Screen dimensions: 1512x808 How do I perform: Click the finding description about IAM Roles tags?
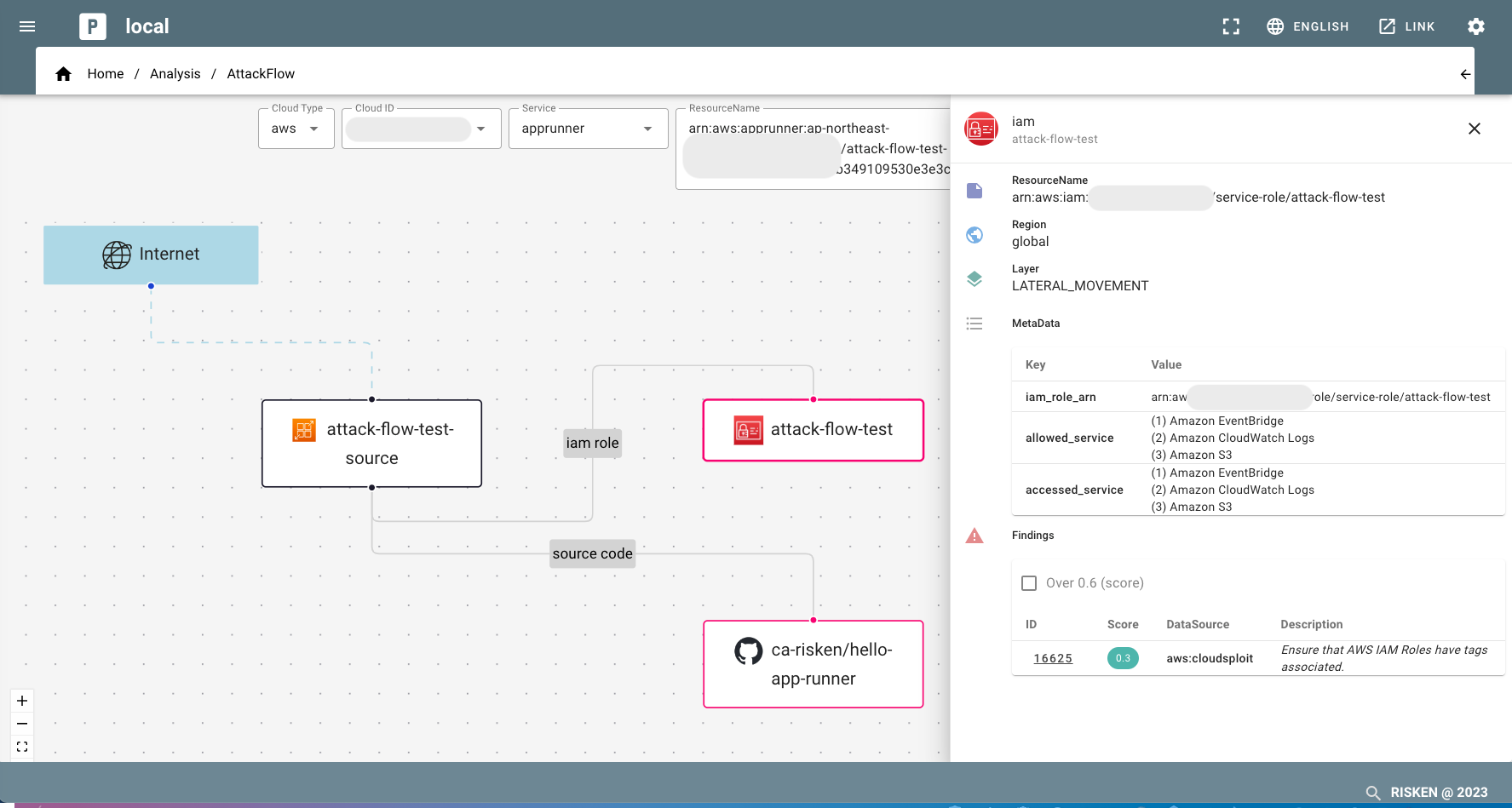pos(1384,658)
